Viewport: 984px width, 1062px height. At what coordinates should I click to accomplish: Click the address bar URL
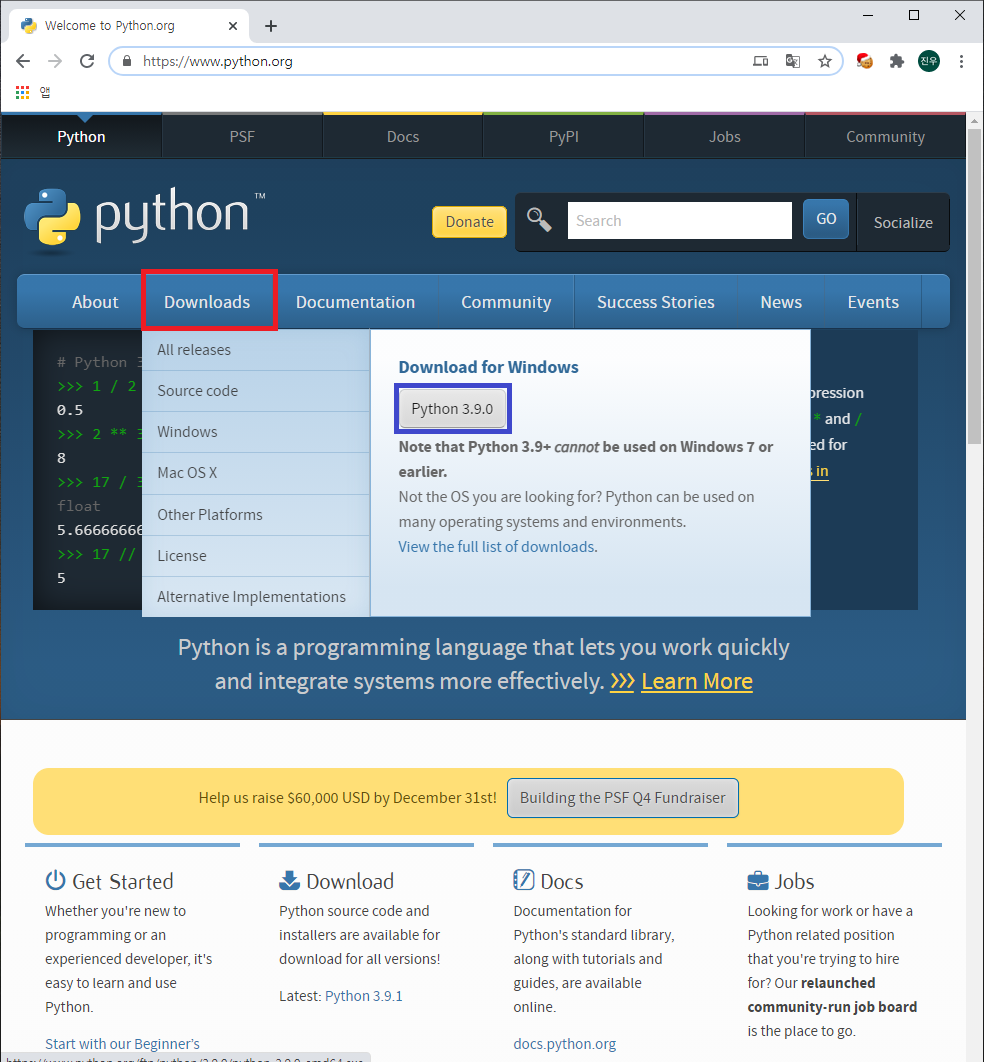tap(217, 62)
